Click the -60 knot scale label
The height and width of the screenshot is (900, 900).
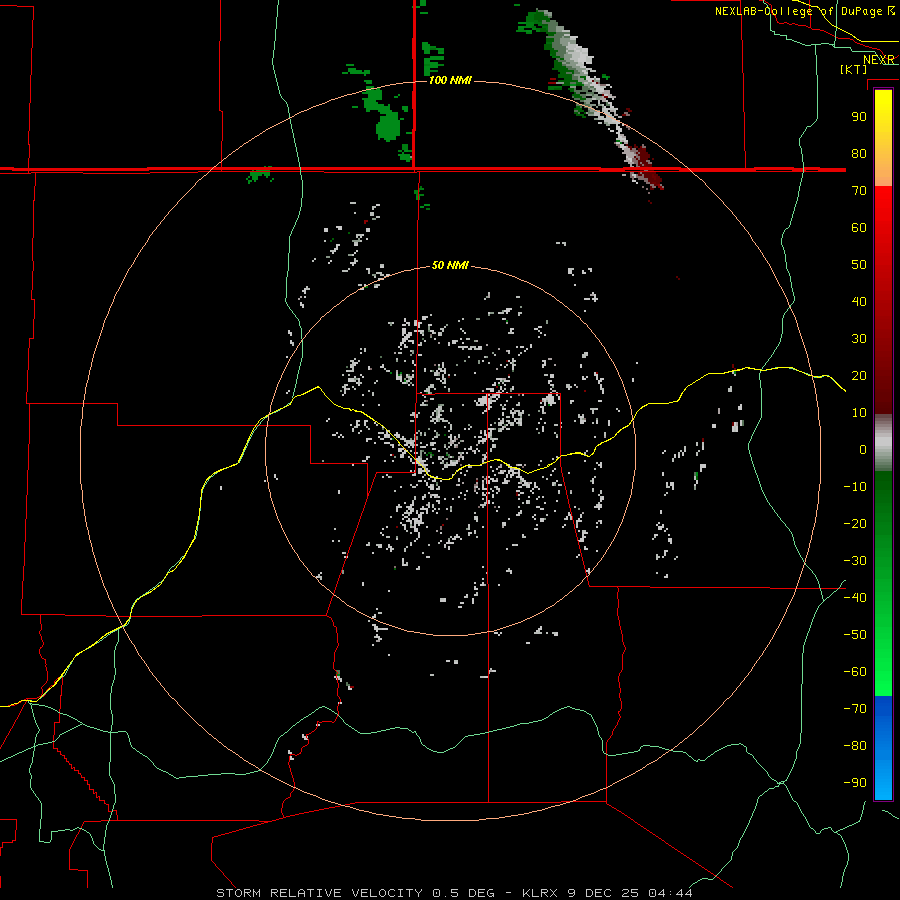coord(855,672)
